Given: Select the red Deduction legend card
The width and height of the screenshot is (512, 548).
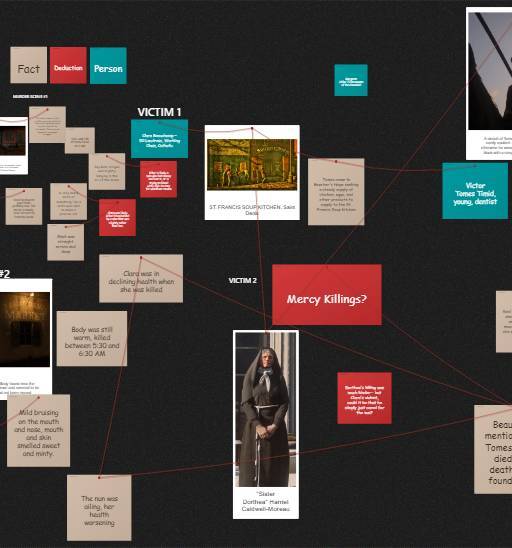Looking at the screenshot, I should tap(68, 65).
